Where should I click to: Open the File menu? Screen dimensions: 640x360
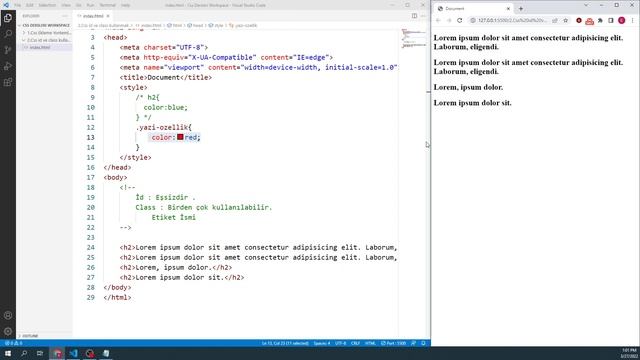[x=18, y=5]
